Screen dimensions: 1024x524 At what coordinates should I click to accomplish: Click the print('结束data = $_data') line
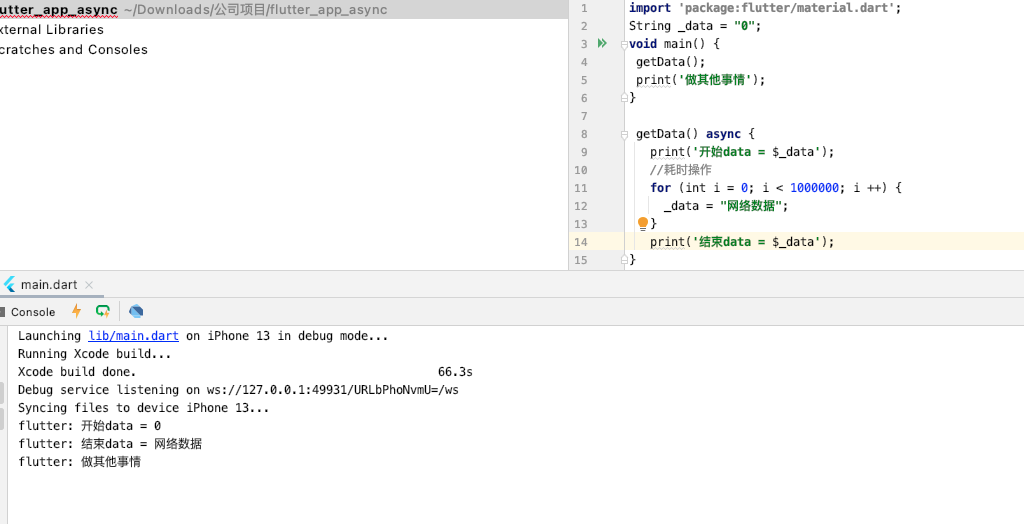click(x=742, y=242)
